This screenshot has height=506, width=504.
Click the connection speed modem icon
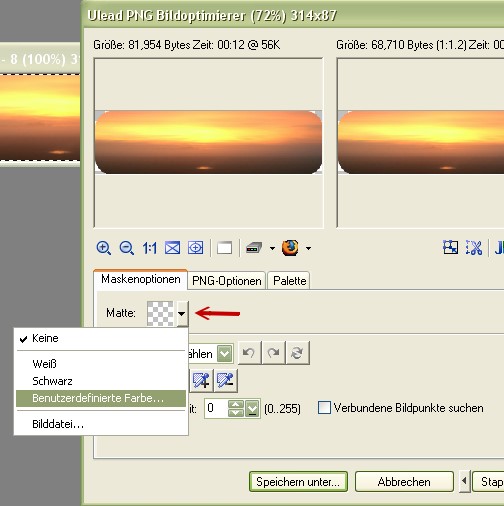[x=254, y=248]
